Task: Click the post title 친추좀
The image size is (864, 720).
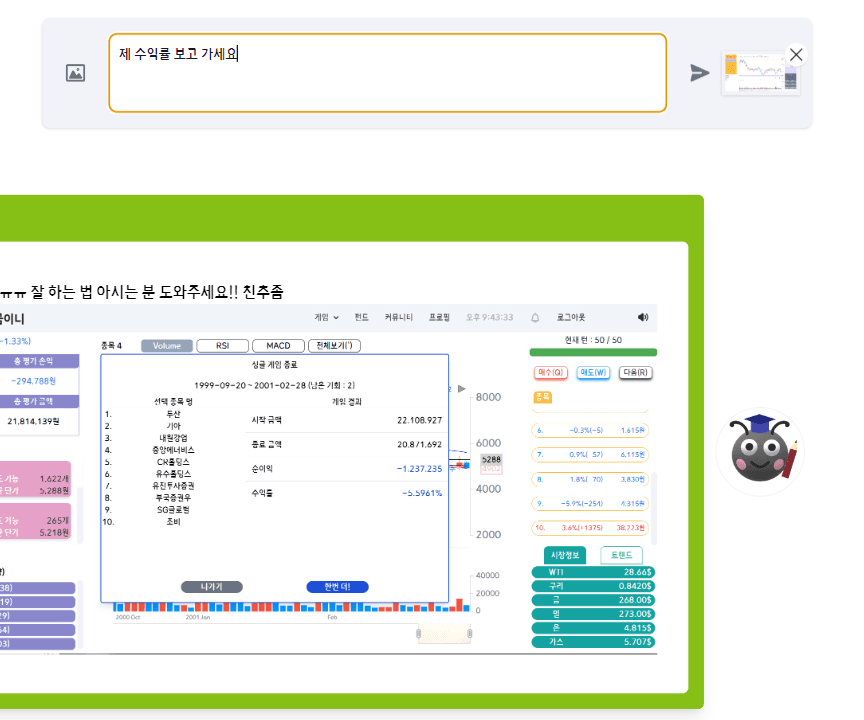Action: 263,292
